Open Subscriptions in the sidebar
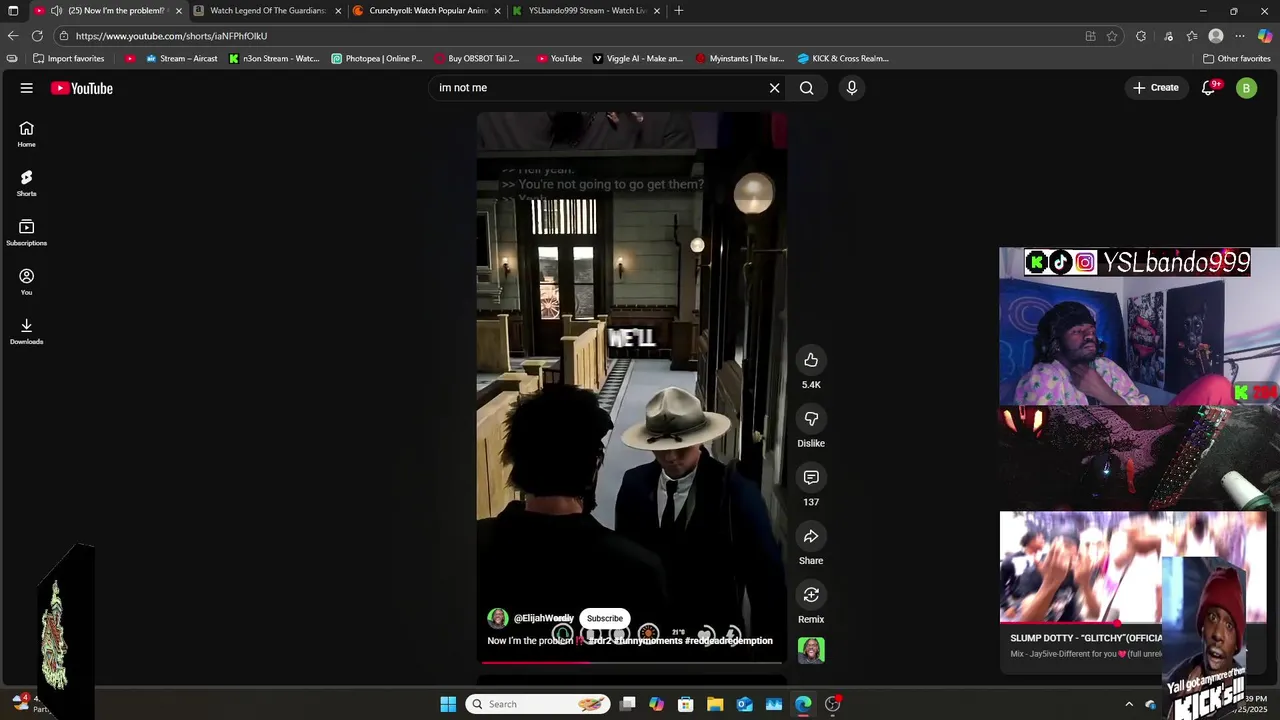This screenshot has height=720, width=1280. (27, 233)
